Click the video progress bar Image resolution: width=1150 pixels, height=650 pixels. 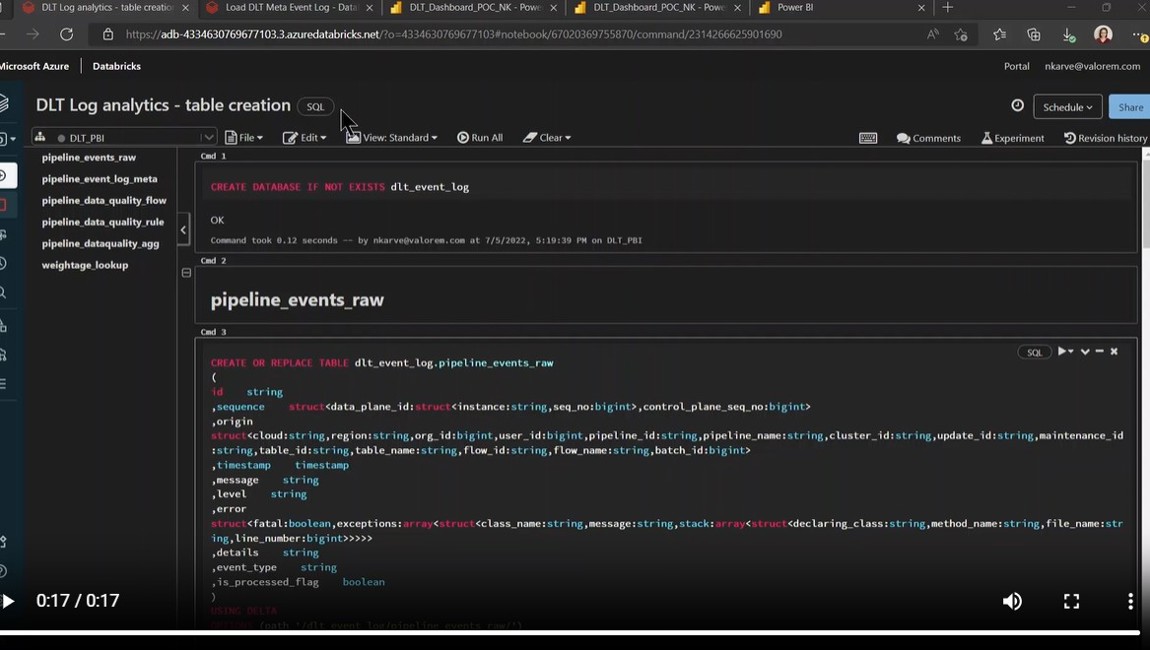click(570, 632)
